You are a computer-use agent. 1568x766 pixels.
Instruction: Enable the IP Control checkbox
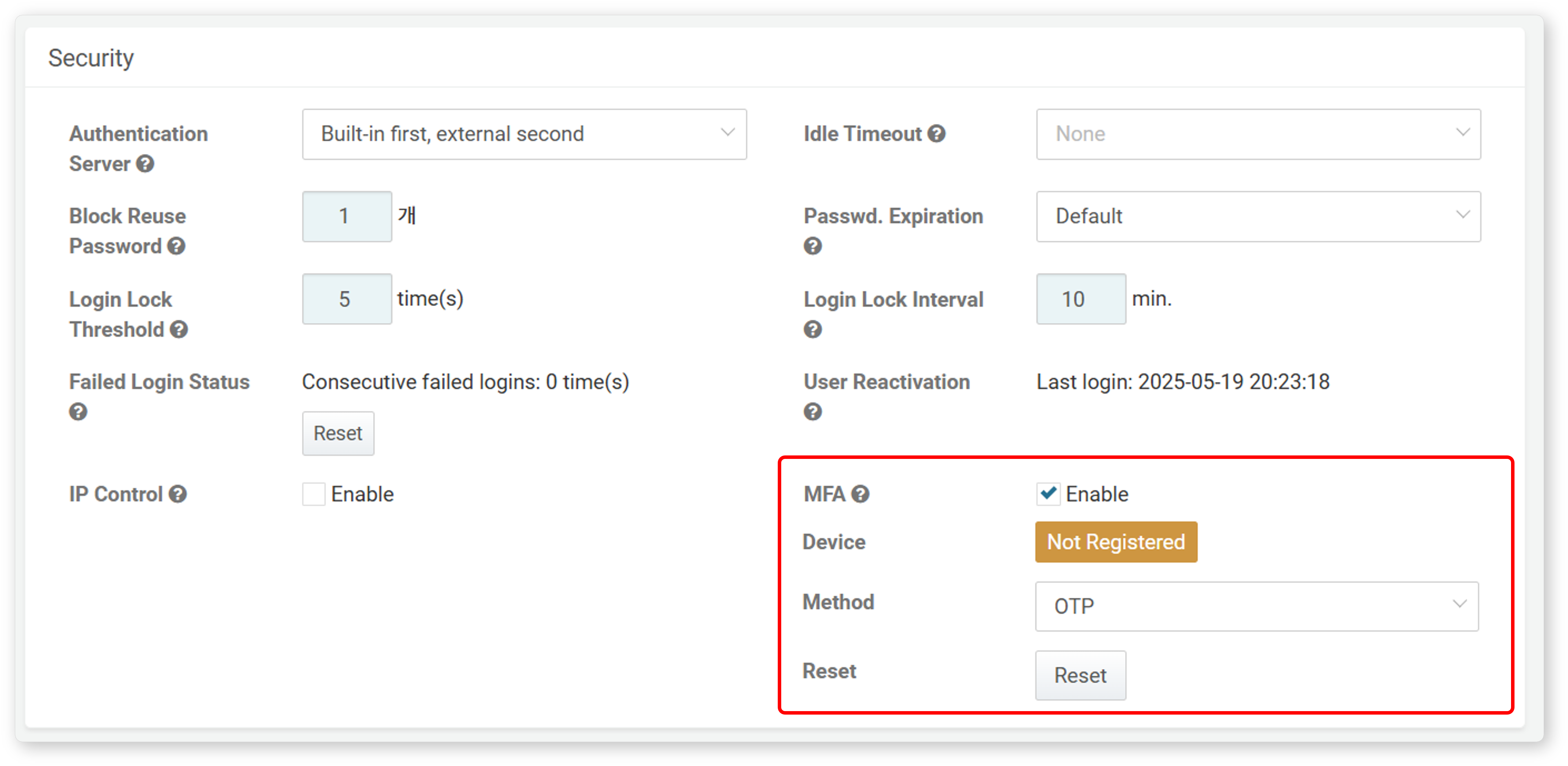coord(314,494)
